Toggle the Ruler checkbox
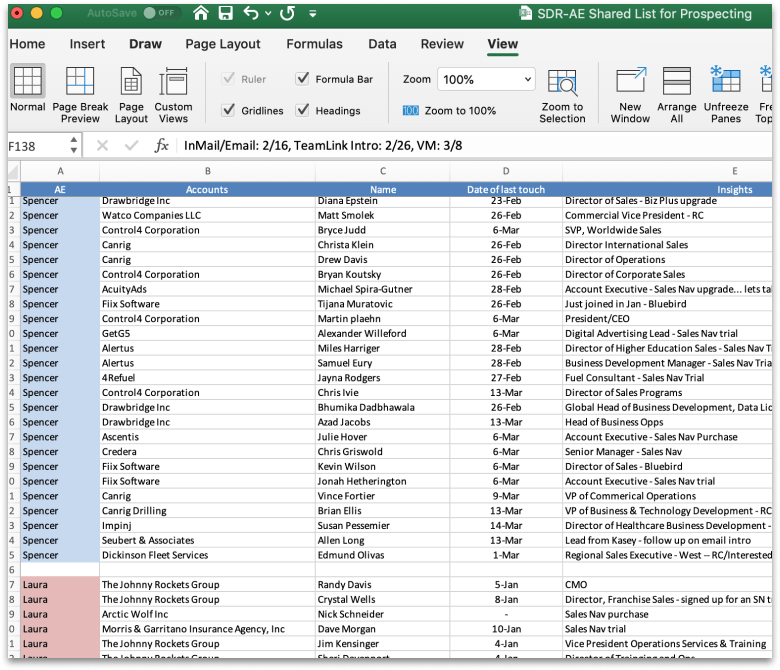 [228, 79]
